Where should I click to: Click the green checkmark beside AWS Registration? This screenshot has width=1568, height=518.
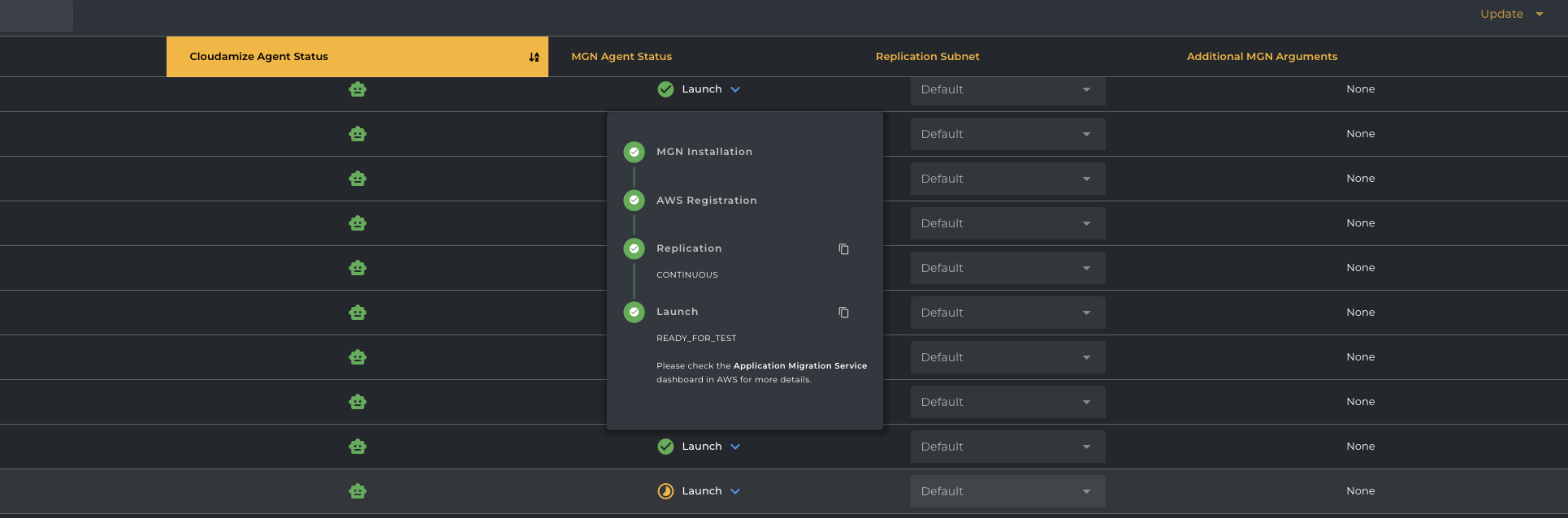634,201
